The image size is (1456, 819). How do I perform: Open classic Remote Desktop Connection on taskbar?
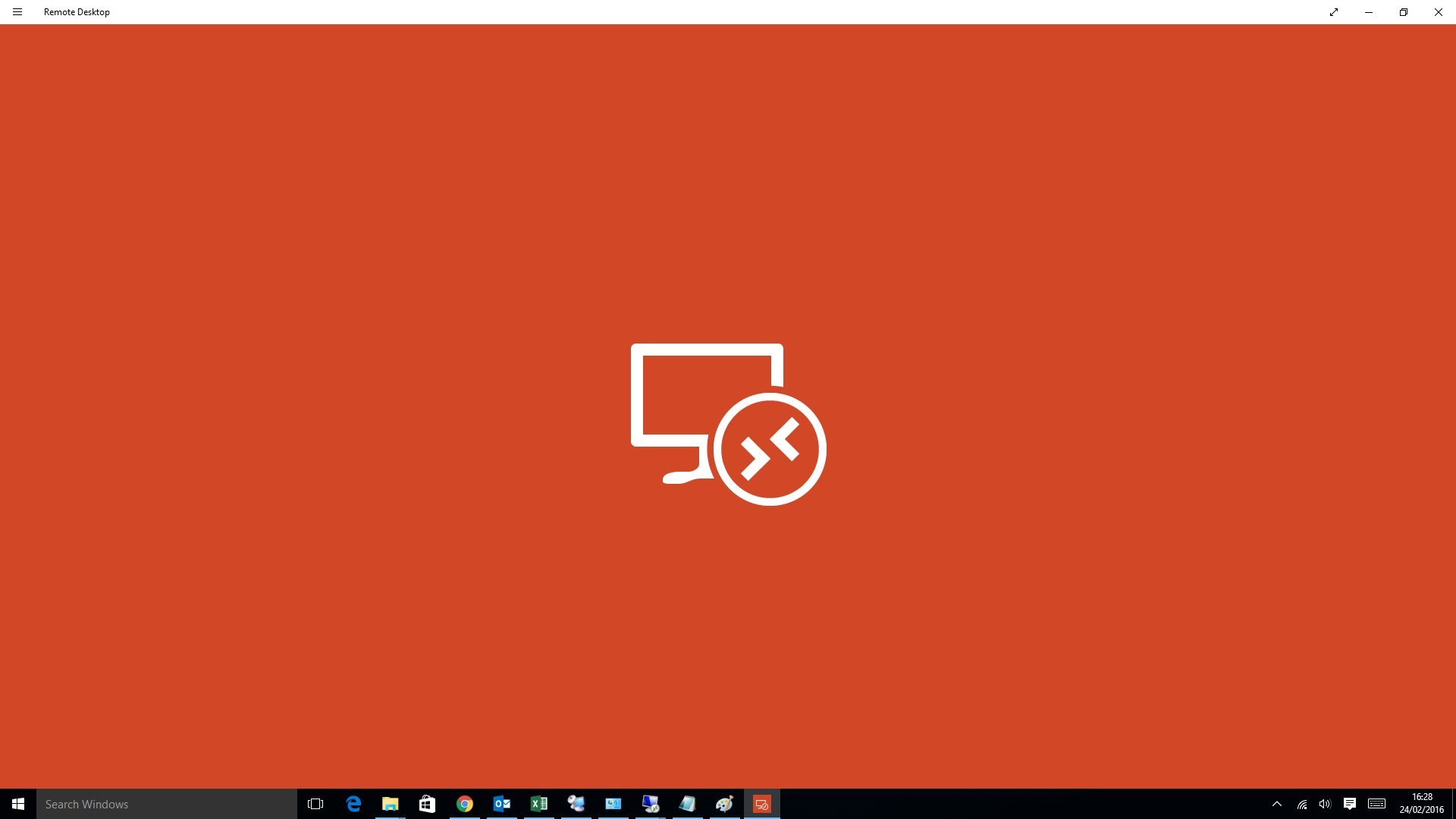pyautogui.click(x=651, y=804)
